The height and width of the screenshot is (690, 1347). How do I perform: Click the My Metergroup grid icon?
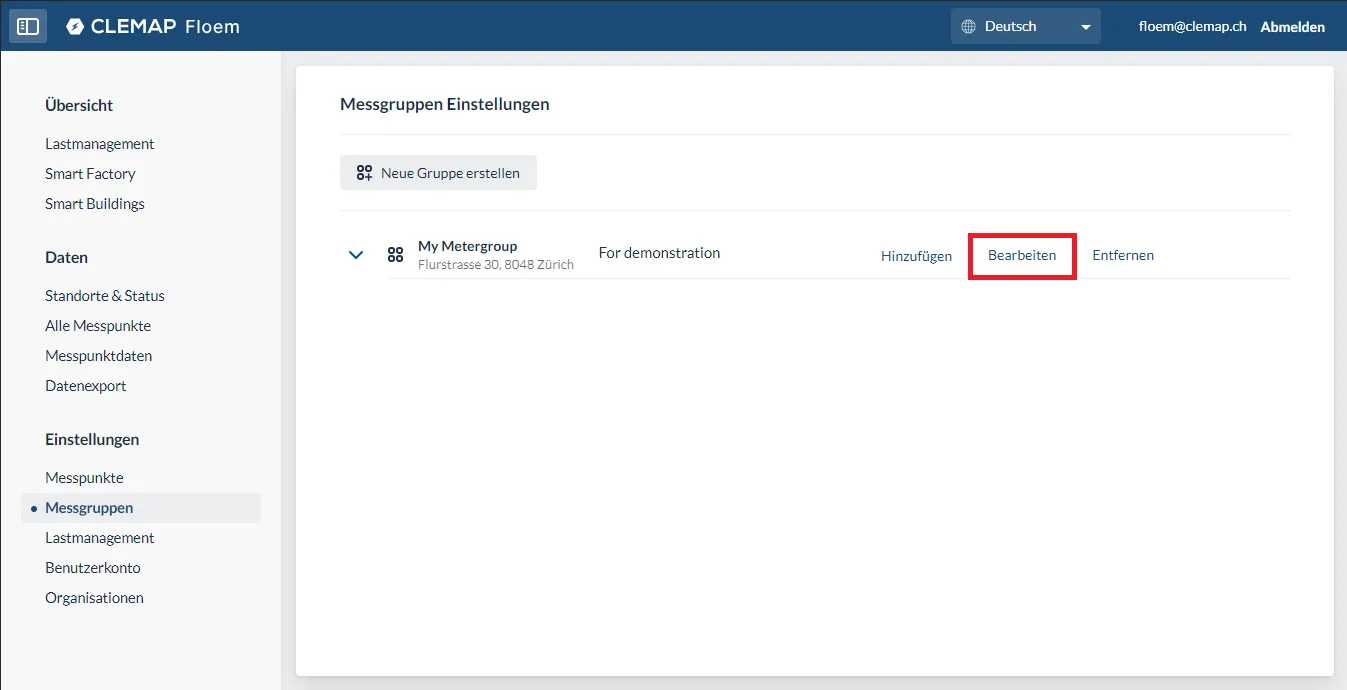coord(395,255)
